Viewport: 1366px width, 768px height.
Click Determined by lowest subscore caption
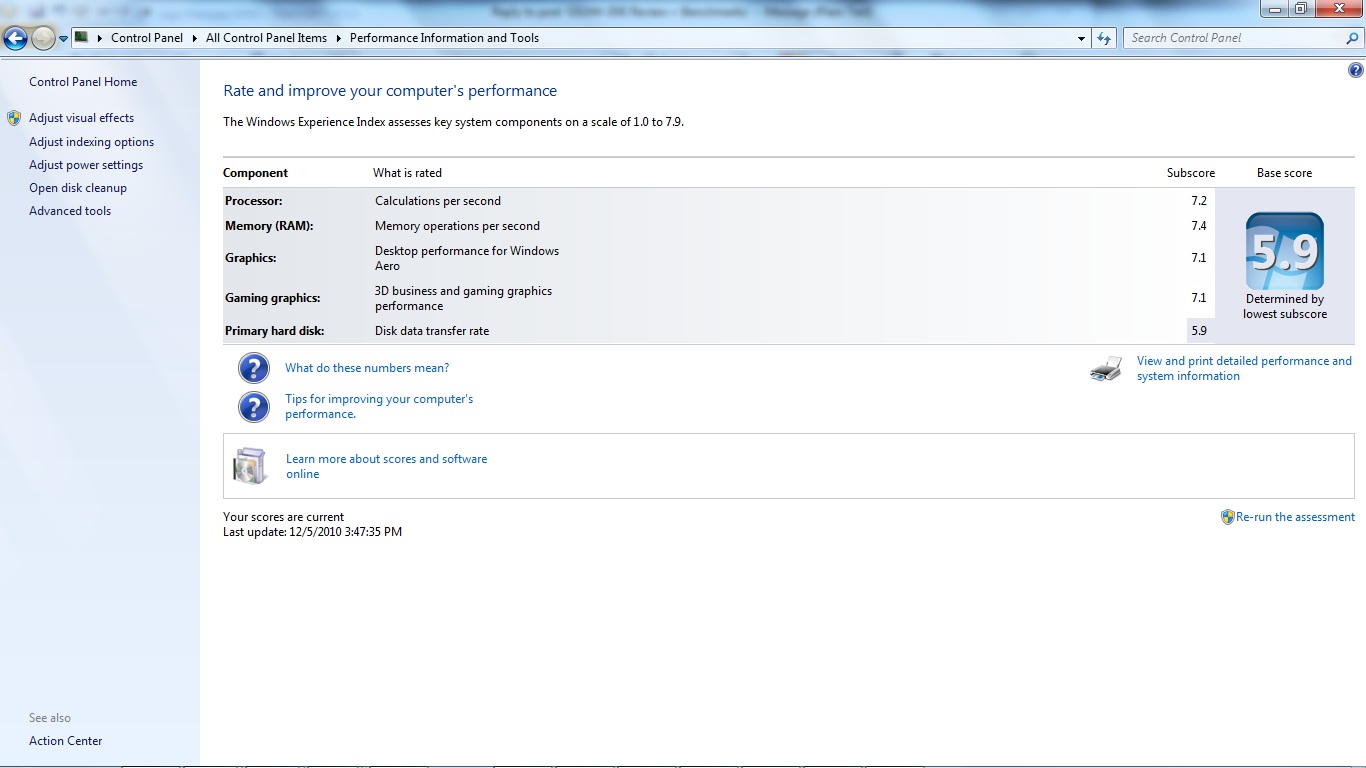click(1285, 306)
